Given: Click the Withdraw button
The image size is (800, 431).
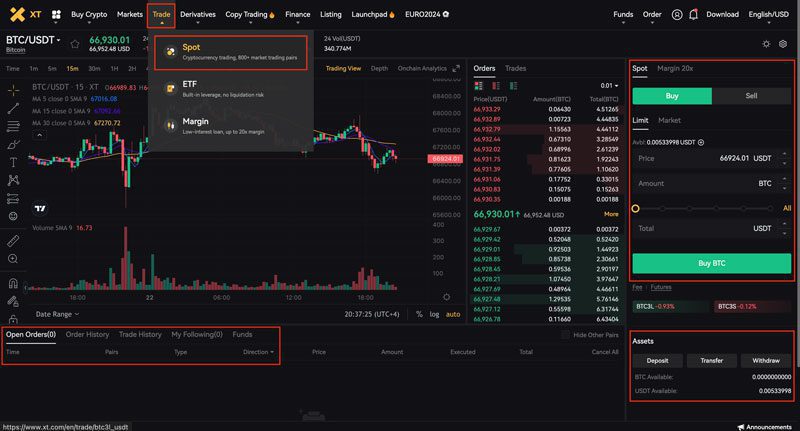Looking at the screenshot, I should click(x=766, y=361).
